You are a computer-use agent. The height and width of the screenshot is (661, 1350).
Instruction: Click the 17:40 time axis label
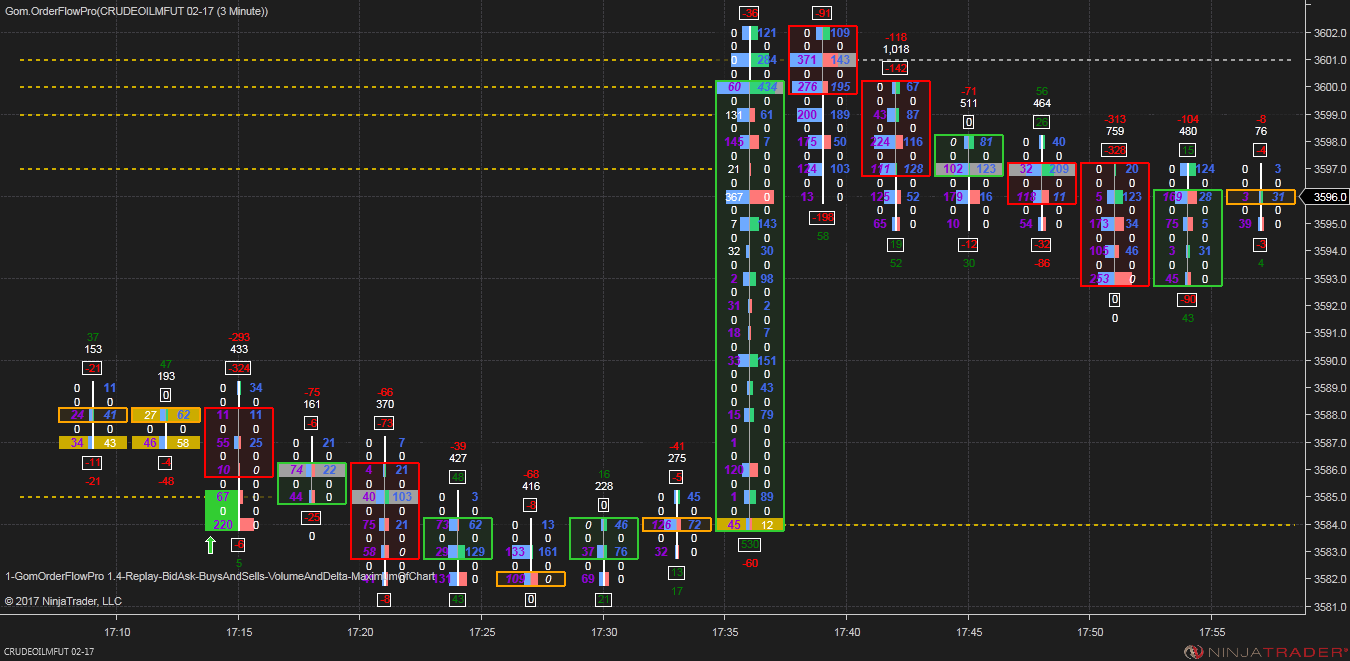tap(847, 633)
